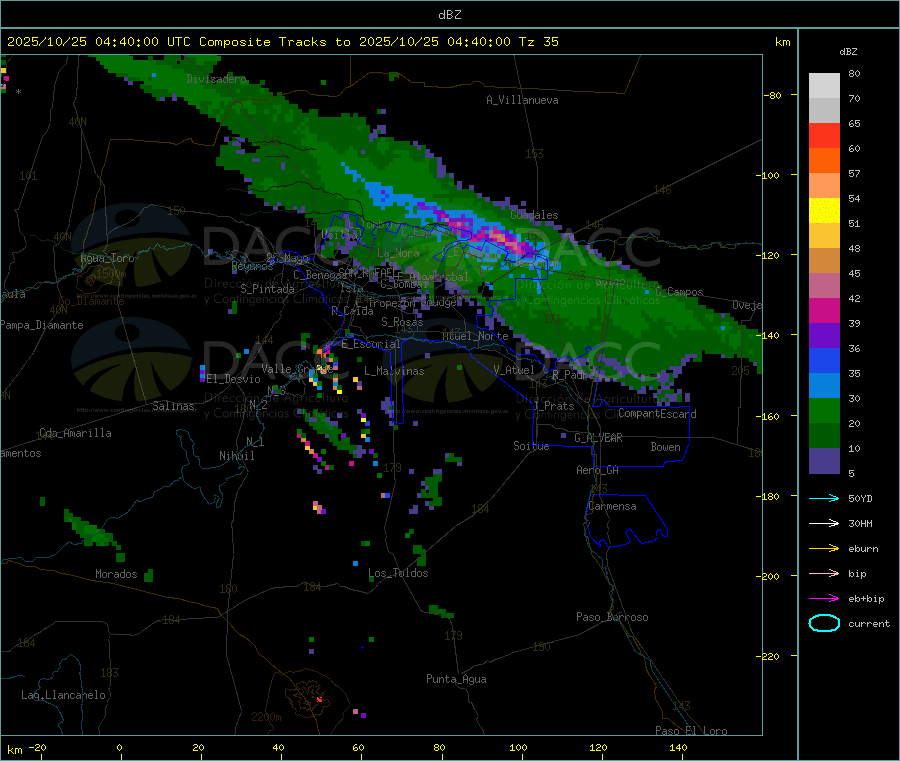Click the 'G_Campos' map label
This screenshot has width=900, height=761.
pyautogui.click(x=680, y=293)
